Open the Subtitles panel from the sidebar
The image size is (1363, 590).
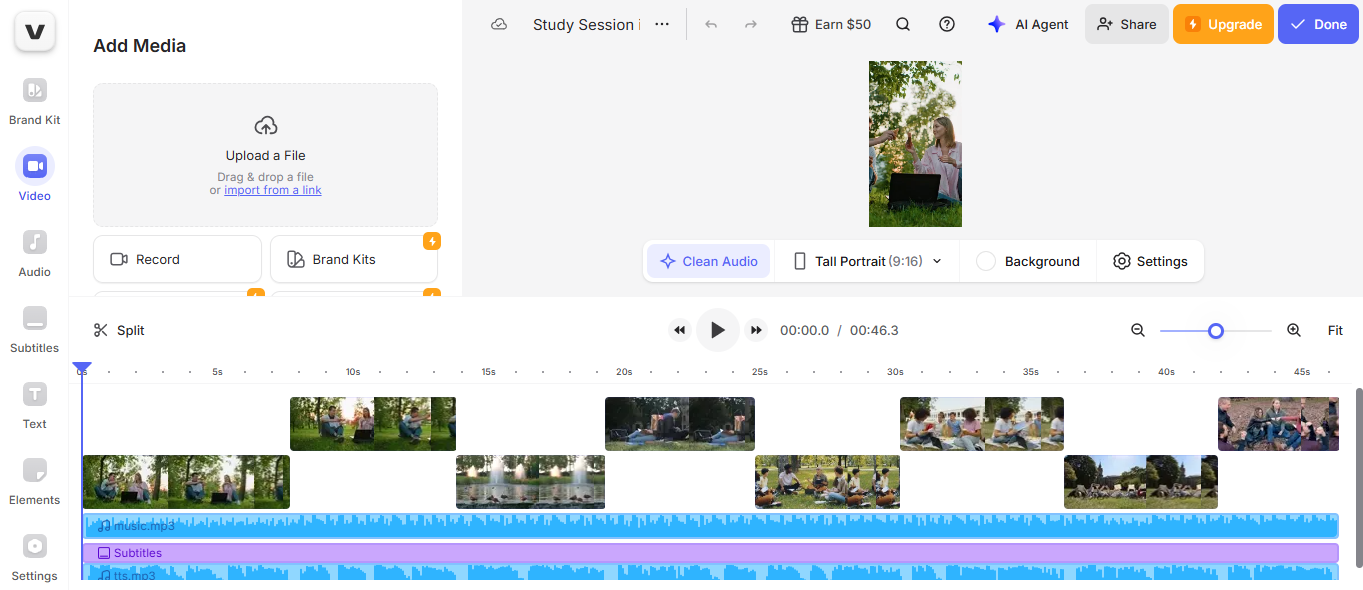(34, 328)
